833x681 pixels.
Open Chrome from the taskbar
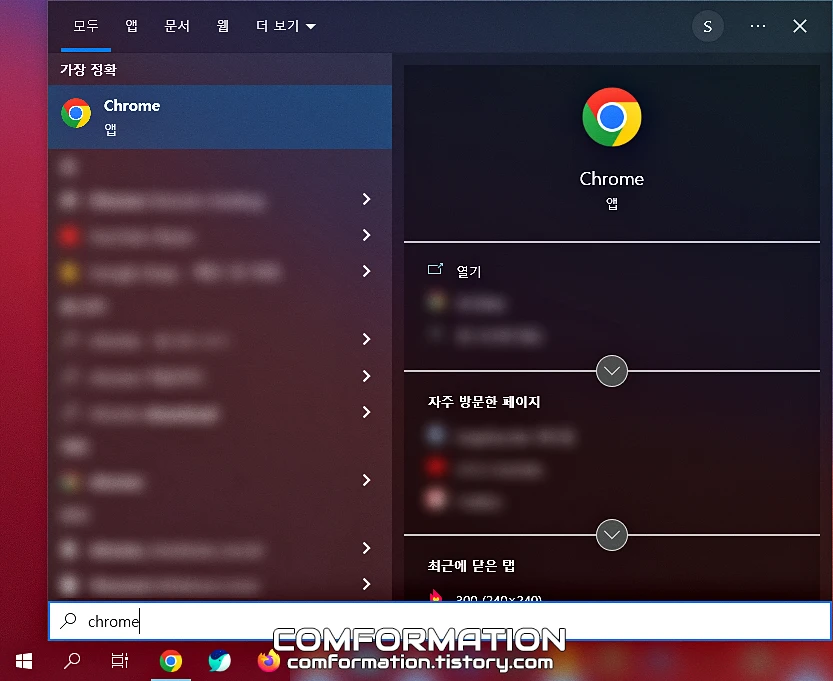point(171,661)
